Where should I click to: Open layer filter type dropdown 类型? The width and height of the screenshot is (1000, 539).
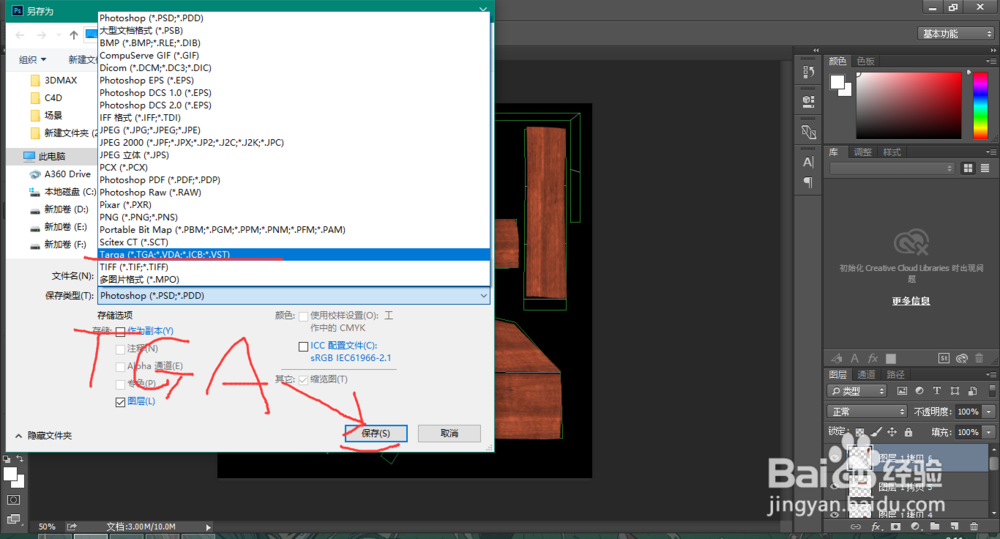pos(857,391)
